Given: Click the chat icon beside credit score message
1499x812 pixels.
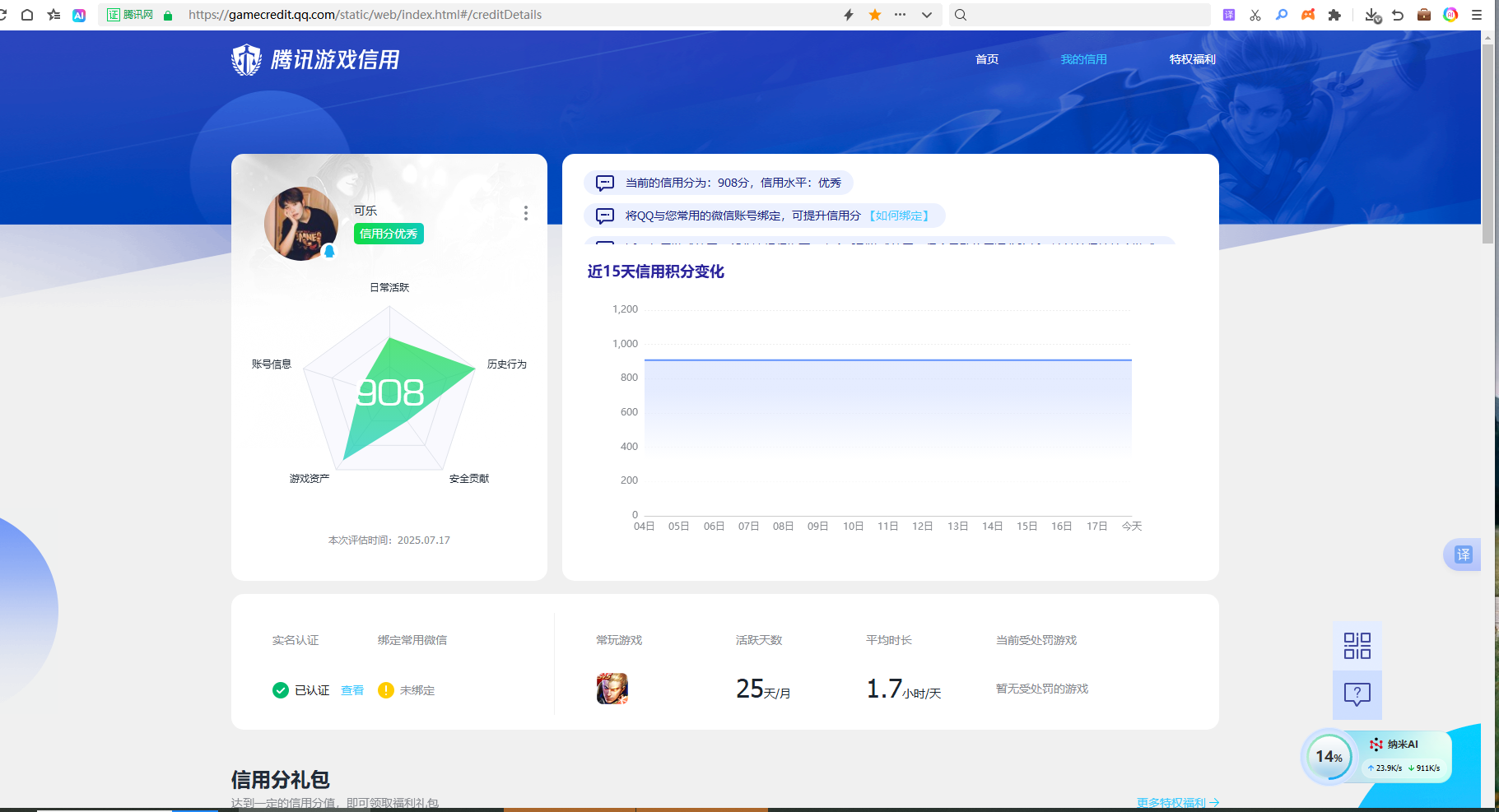Looking at the screenshot, I should point(605,183).
